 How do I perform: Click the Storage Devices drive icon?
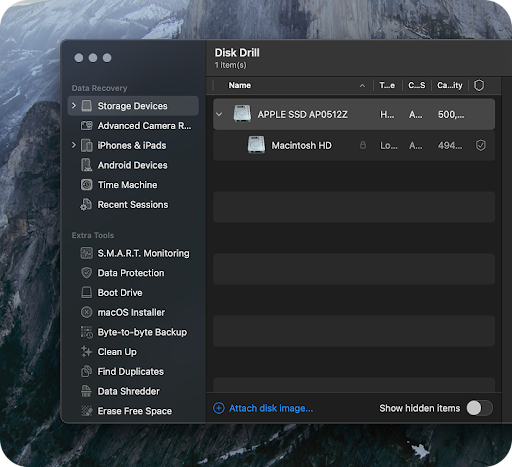[87, 106]
